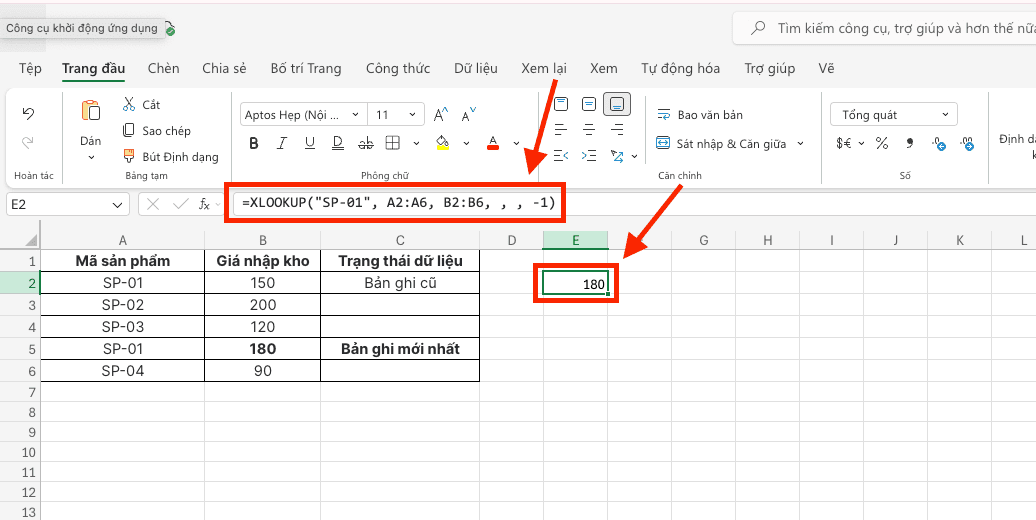Viewport: 1036px width, 520px height.
Task: Toggle bold formatting
Action: (254, 143)
